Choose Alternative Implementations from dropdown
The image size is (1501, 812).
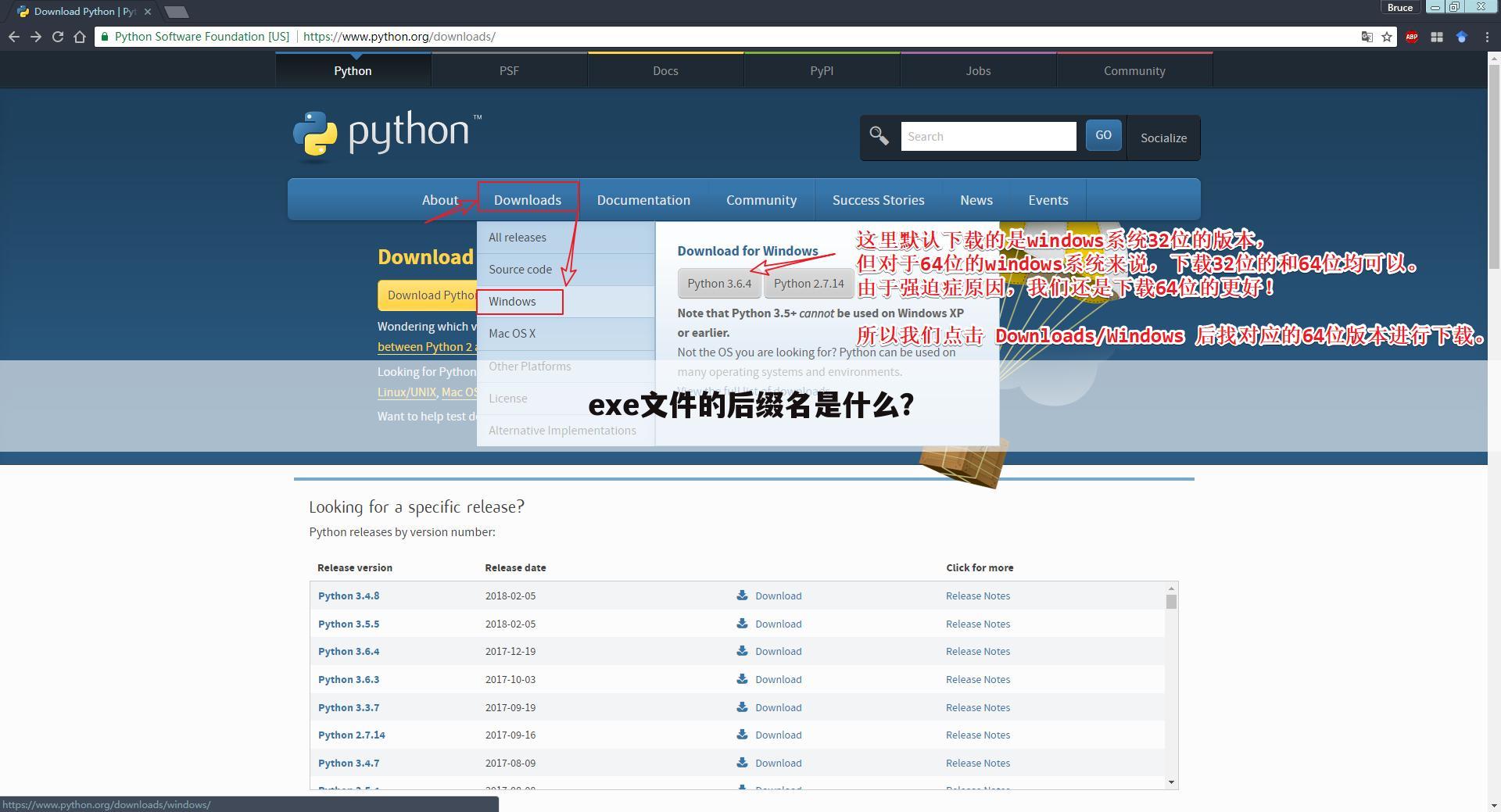point(566,431)
